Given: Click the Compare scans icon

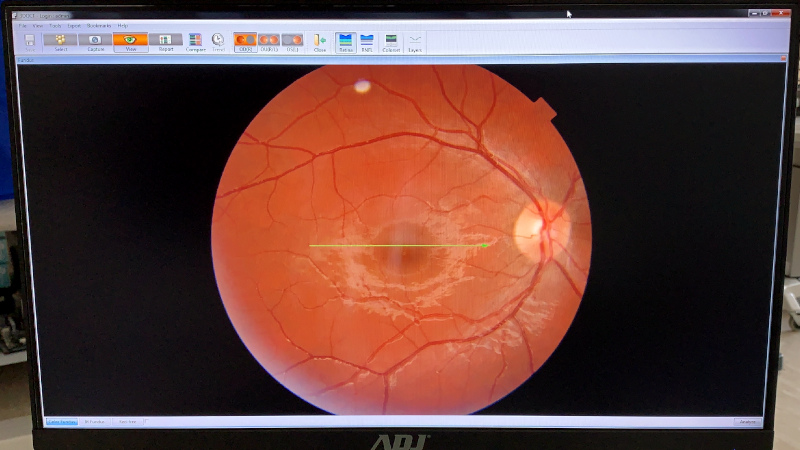Looking at the screenshot, I should point(195,41).
